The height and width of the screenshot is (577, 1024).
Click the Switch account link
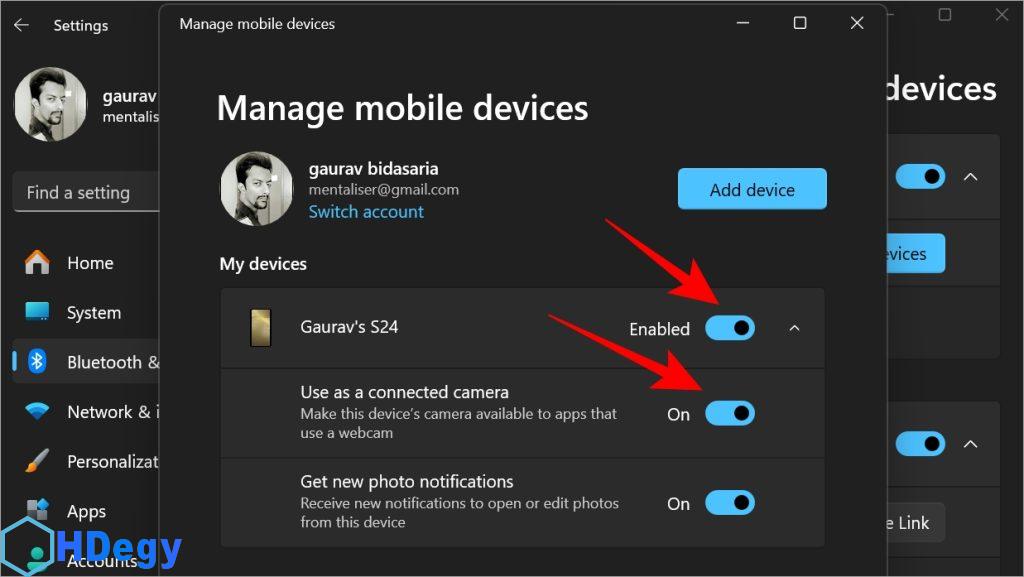click(x=366, y=212)
